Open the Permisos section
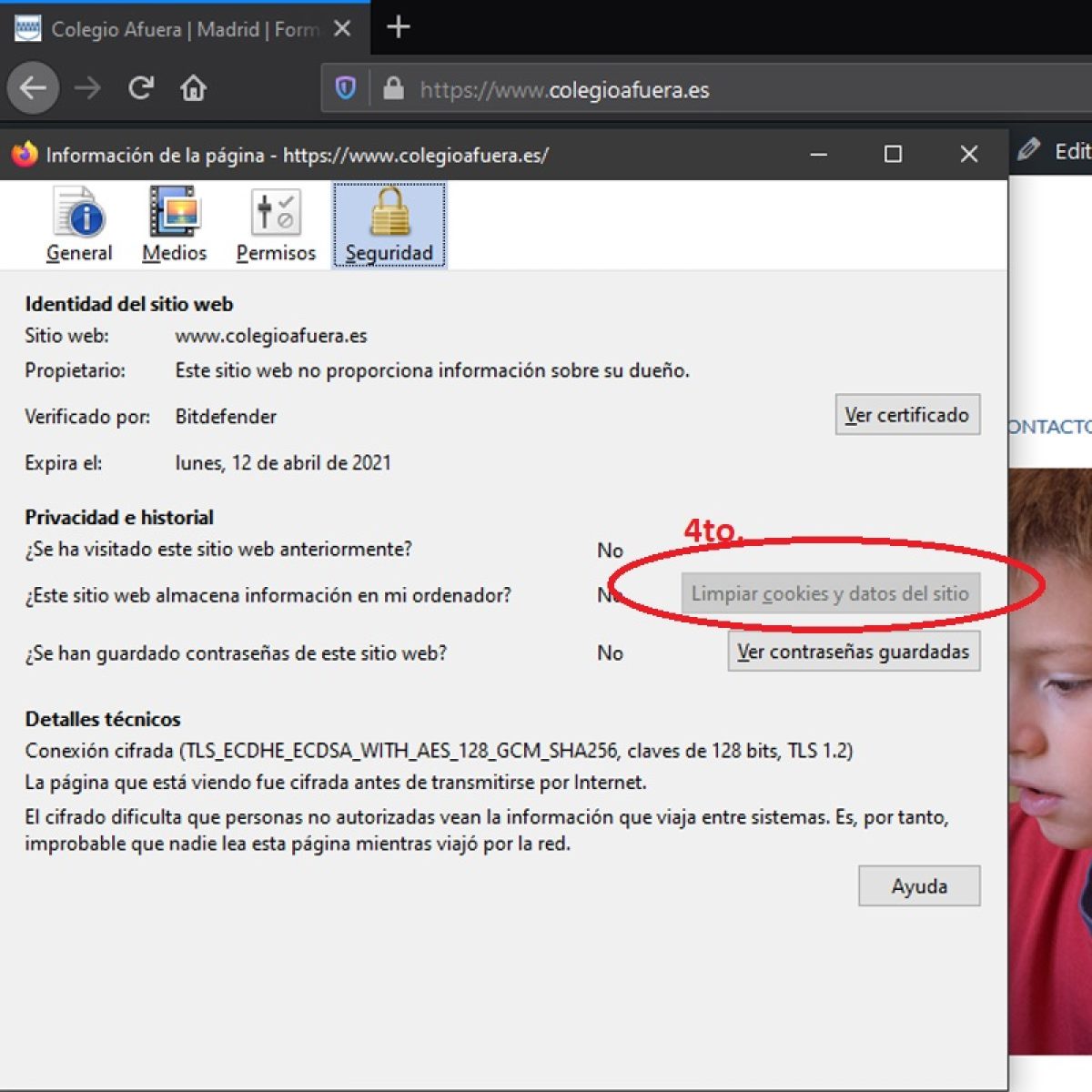 (x=276, y=225)
